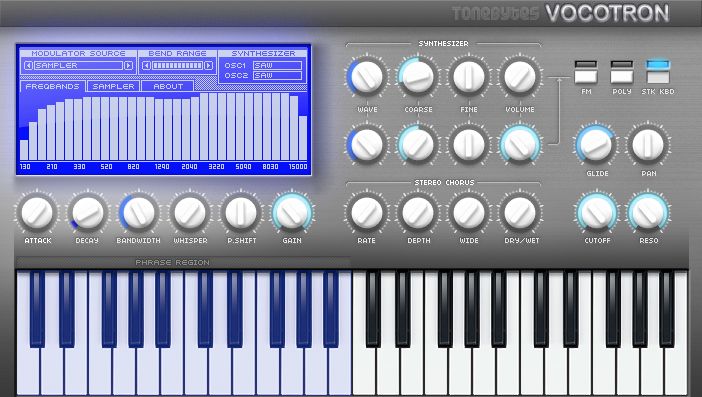Click the Attack knob

37,213
